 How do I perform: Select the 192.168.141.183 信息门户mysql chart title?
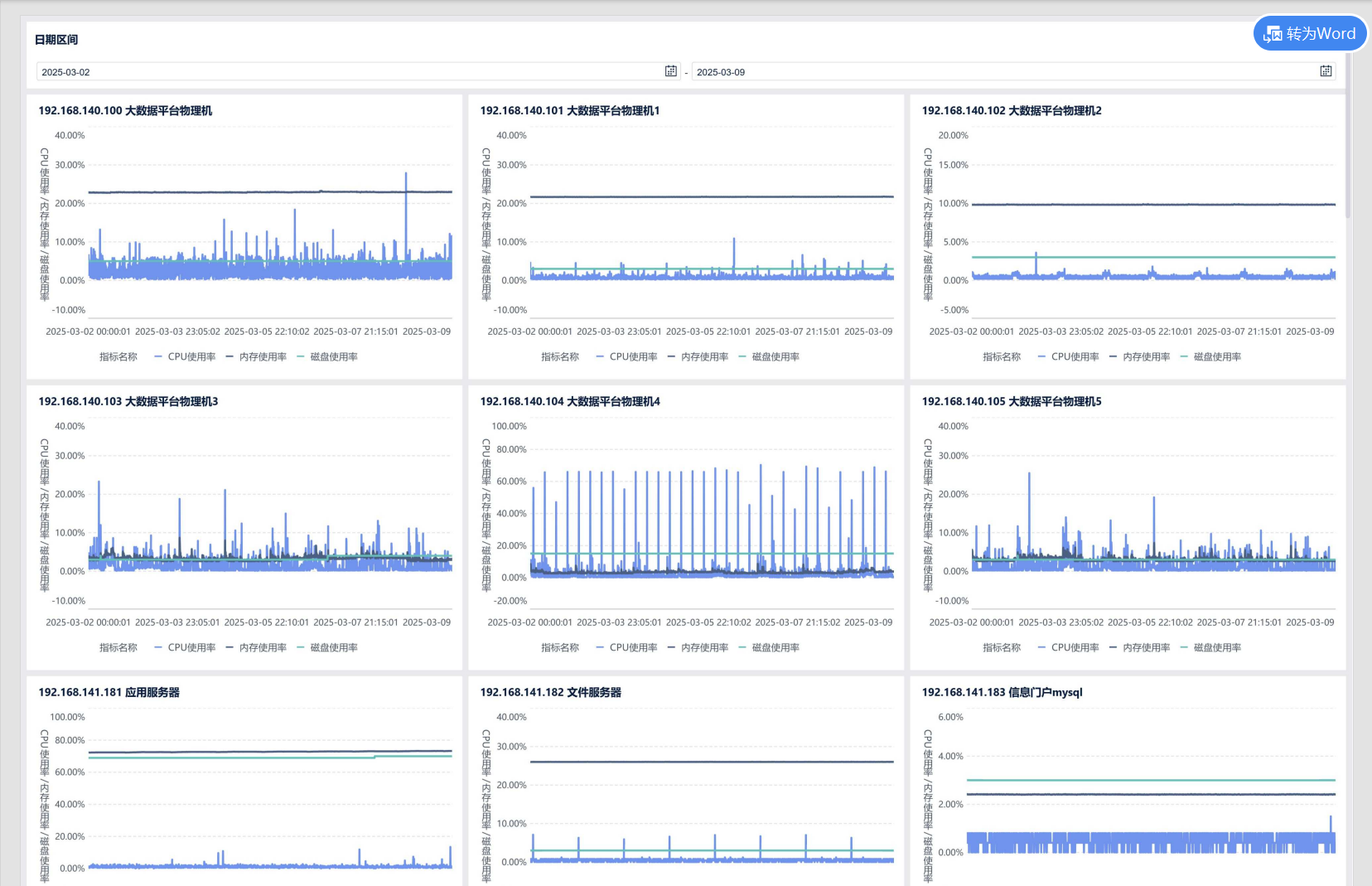tap(1002, 692)
